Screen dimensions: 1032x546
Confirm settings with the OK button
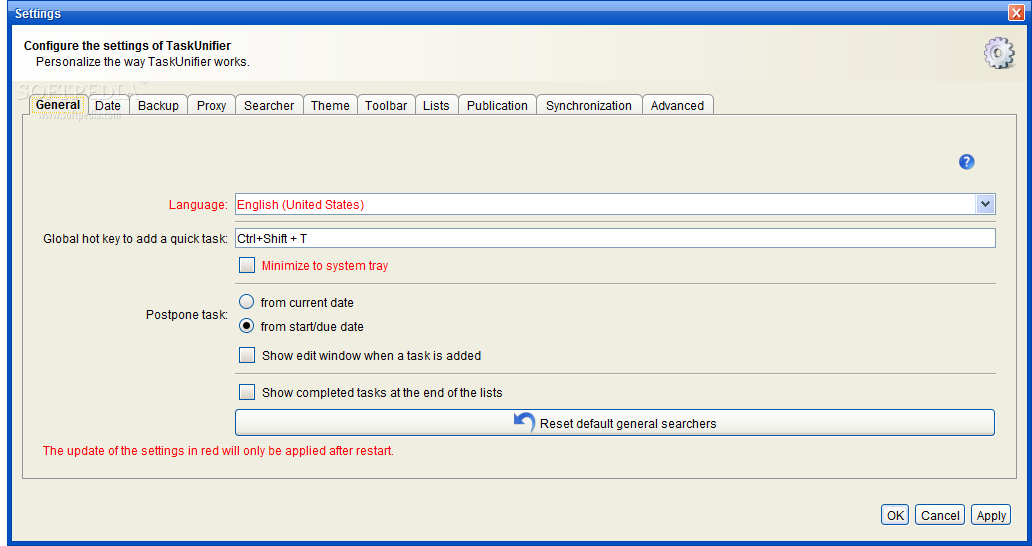tap(895, 515)
